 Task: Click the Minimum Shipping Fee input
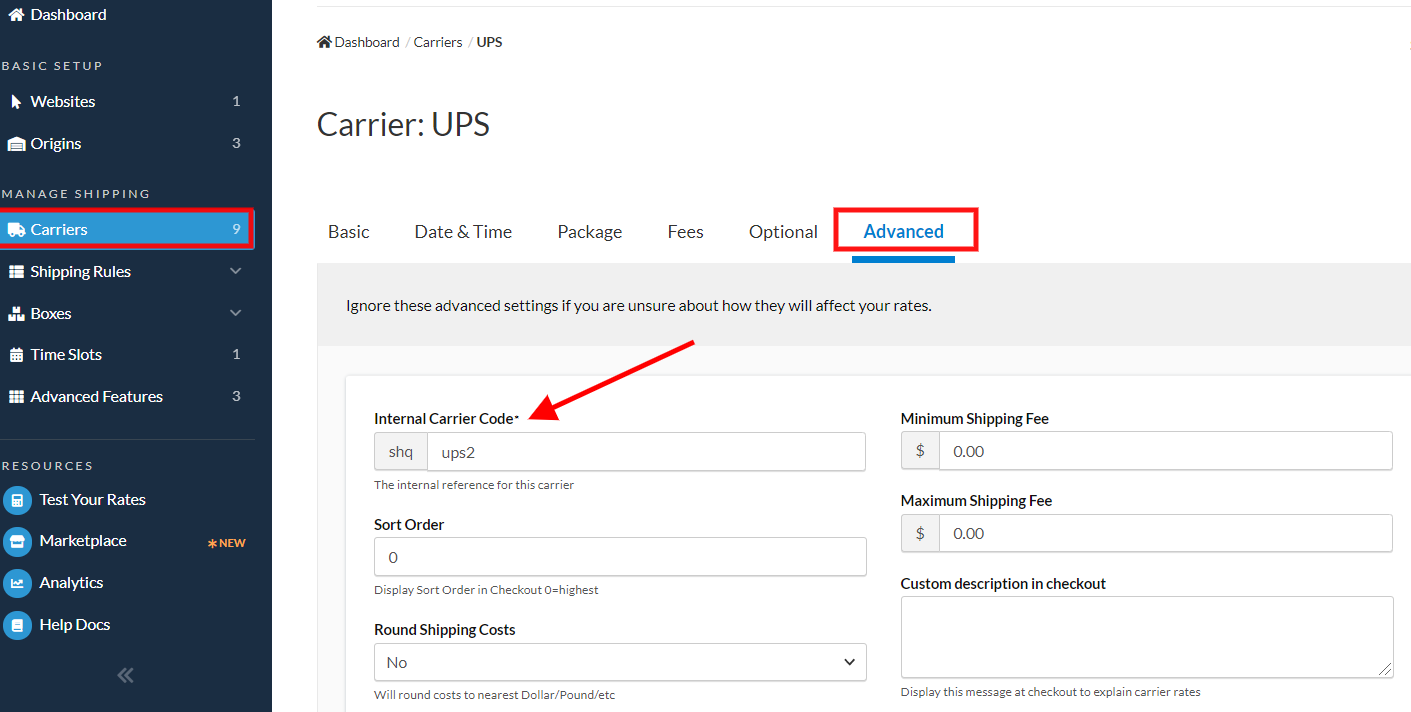click(1164, 452)
